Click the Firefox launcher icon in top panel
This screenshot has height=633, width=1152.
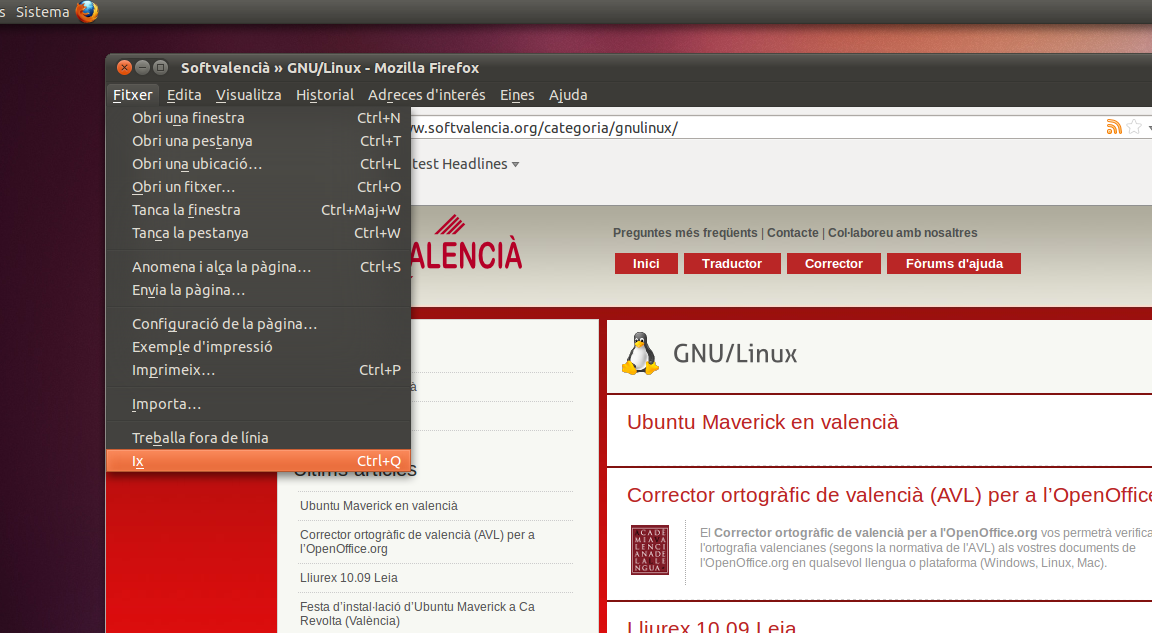tap(87, 12)
